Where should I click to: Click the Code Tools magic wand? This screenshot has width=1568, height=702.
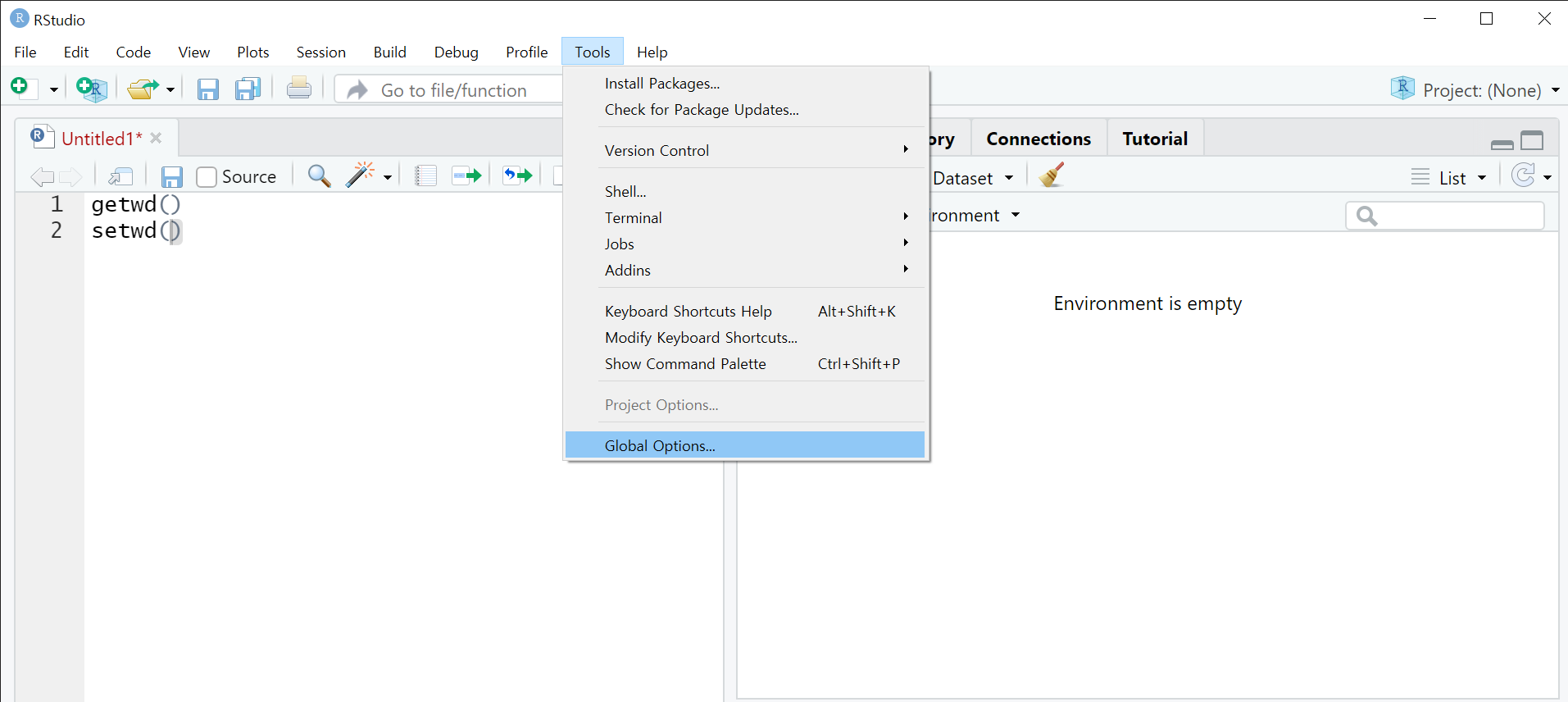(361, 175)
